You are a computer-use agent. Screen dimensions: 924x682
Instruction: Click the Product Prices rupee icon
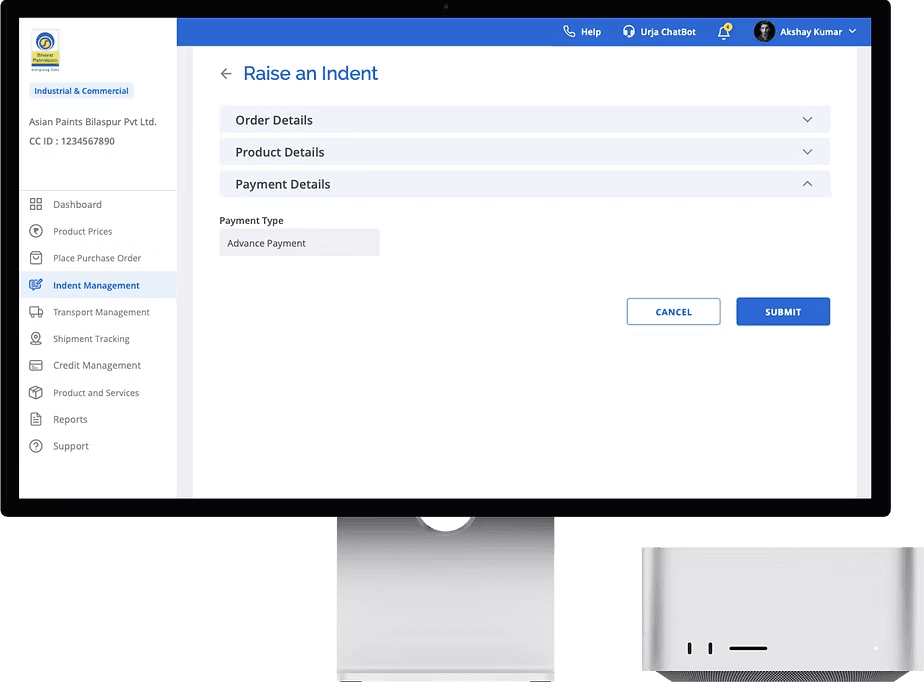tap(36, 231)
